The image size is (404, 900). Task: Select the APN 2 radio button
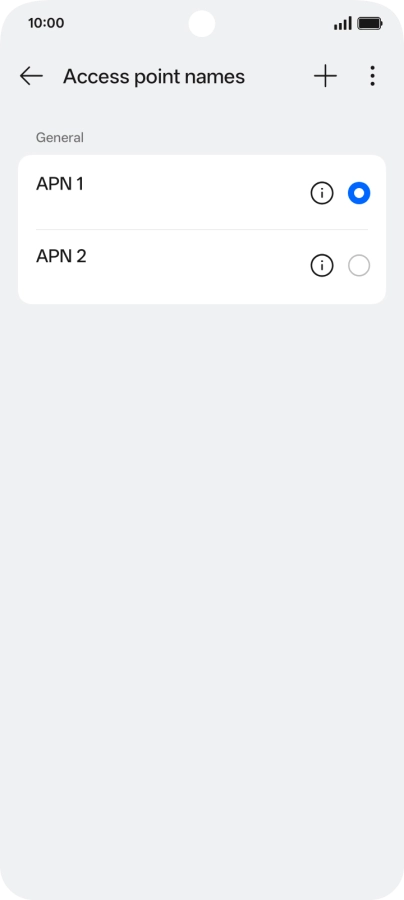(x=359, y=266)
